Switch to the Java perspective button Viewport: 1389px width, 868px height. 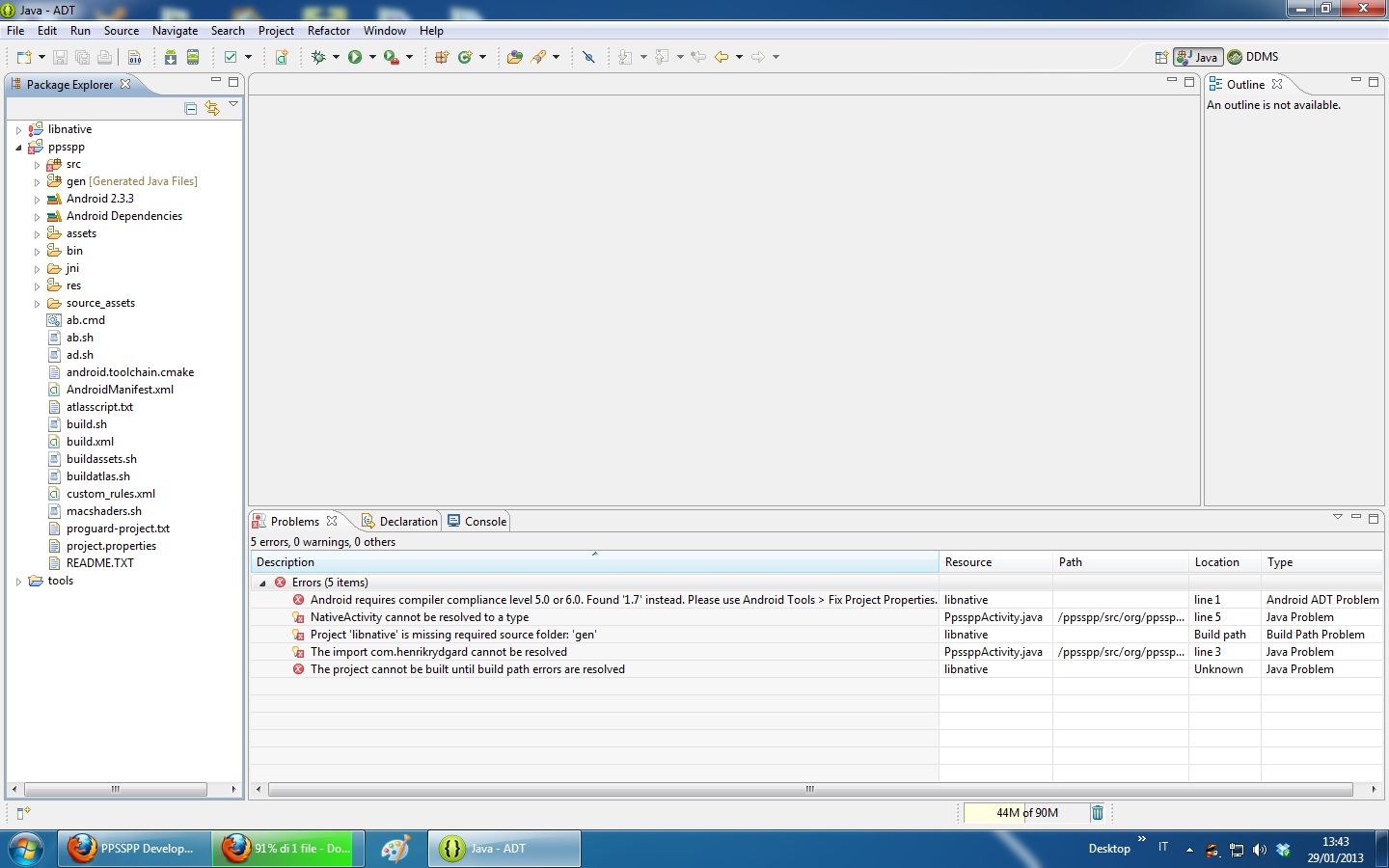pyautogui.click(x=1198, y=57)
